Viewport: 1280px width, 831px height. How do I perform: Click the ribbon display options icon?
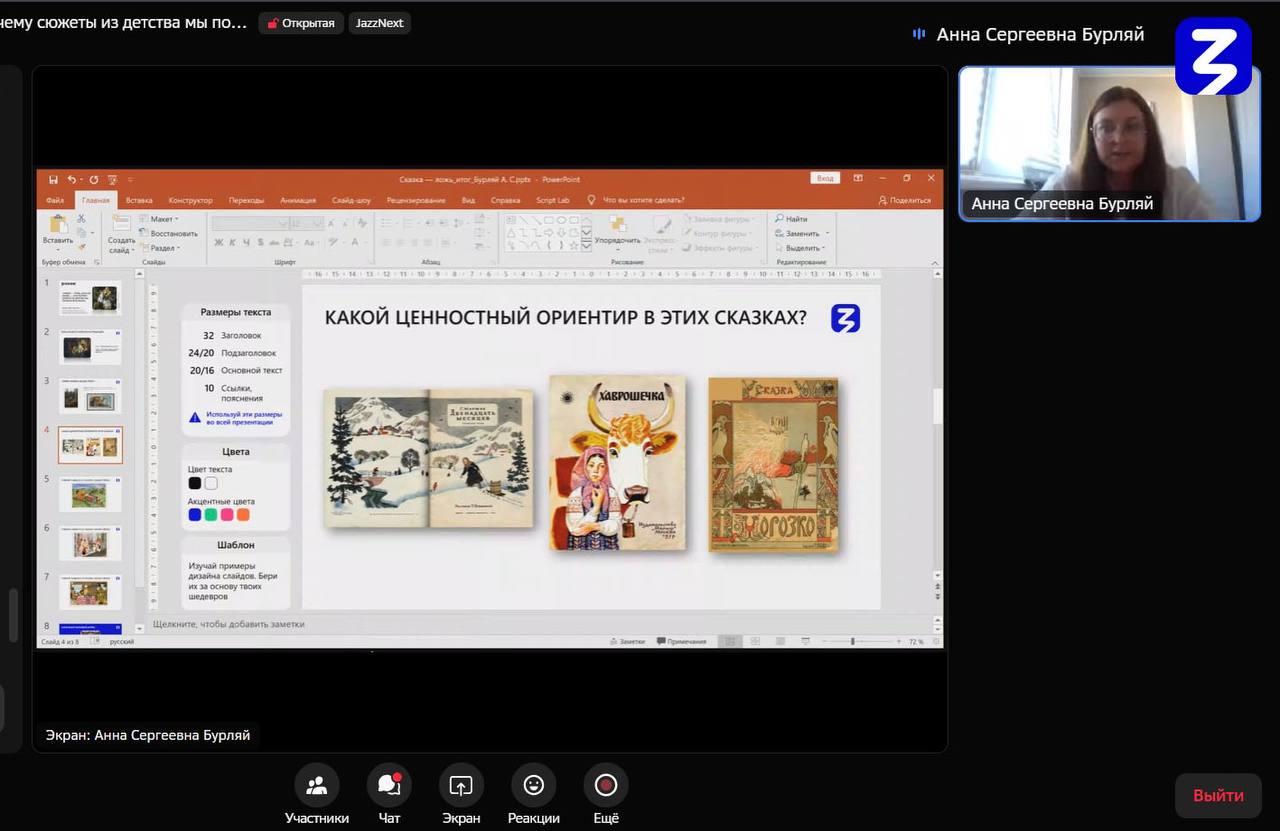pyautogui.click(x=858, y=178)
